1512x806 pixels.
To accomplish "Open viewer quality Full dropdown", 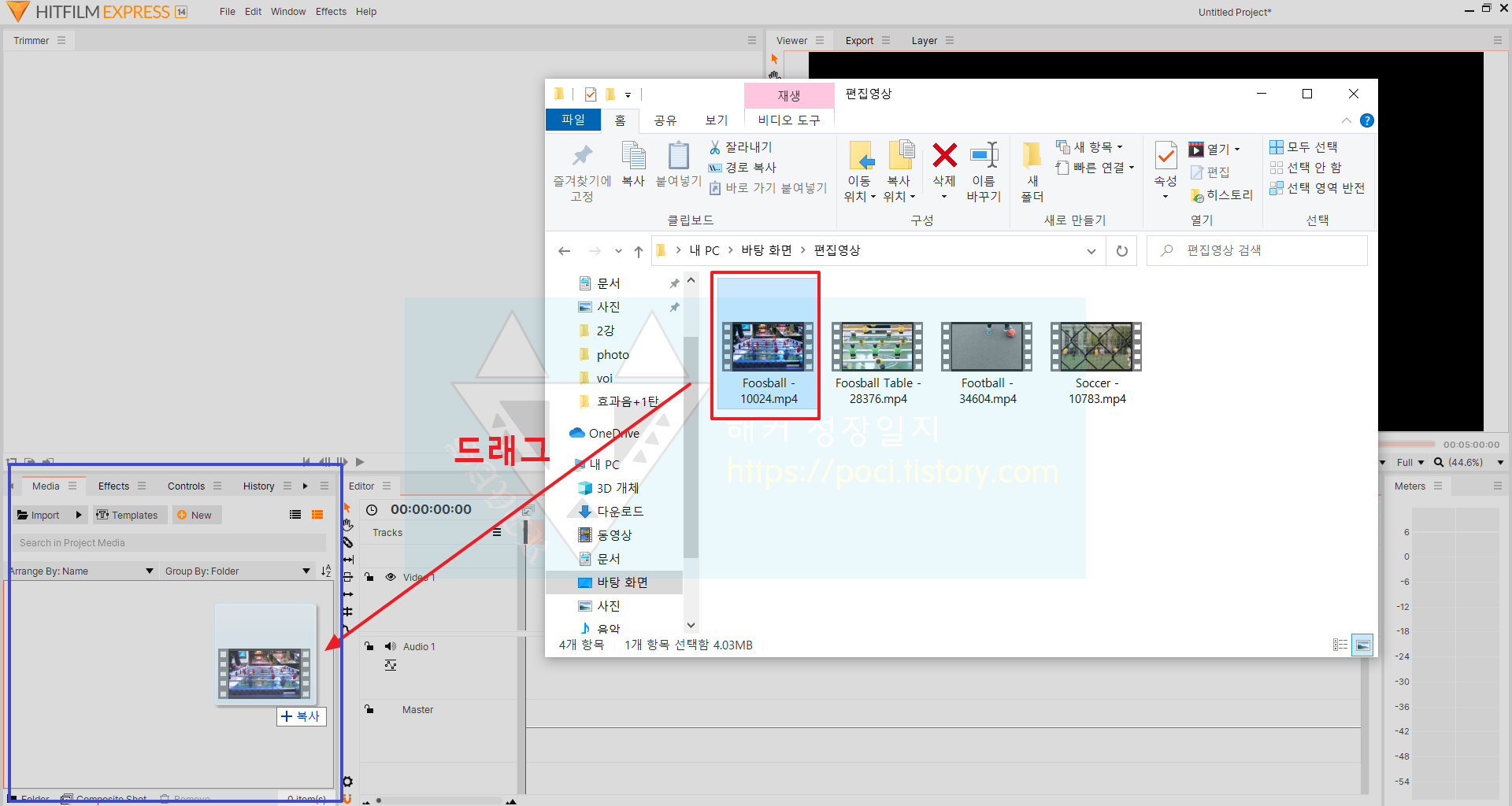I will tap(1410, 462).
